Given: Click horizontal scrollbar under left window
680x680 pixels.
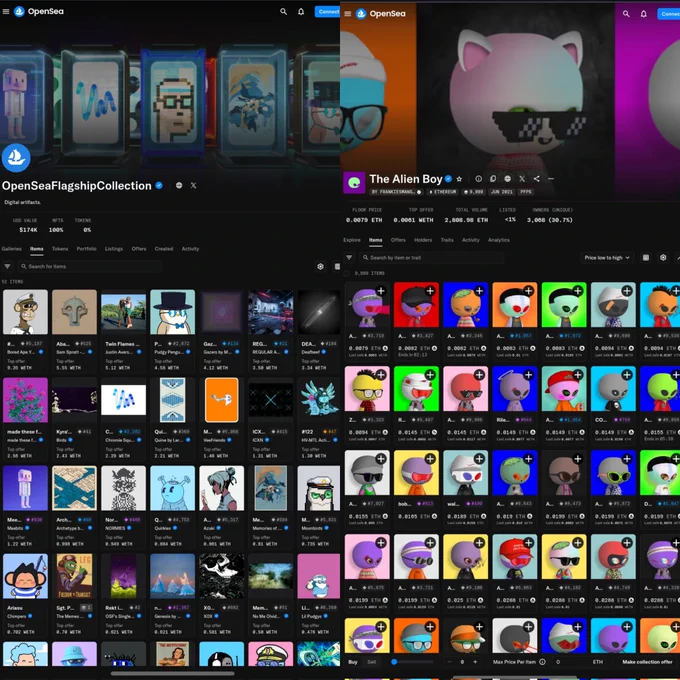Looking at the screenshot, I should pyautogui.click(x=173, y=673).
